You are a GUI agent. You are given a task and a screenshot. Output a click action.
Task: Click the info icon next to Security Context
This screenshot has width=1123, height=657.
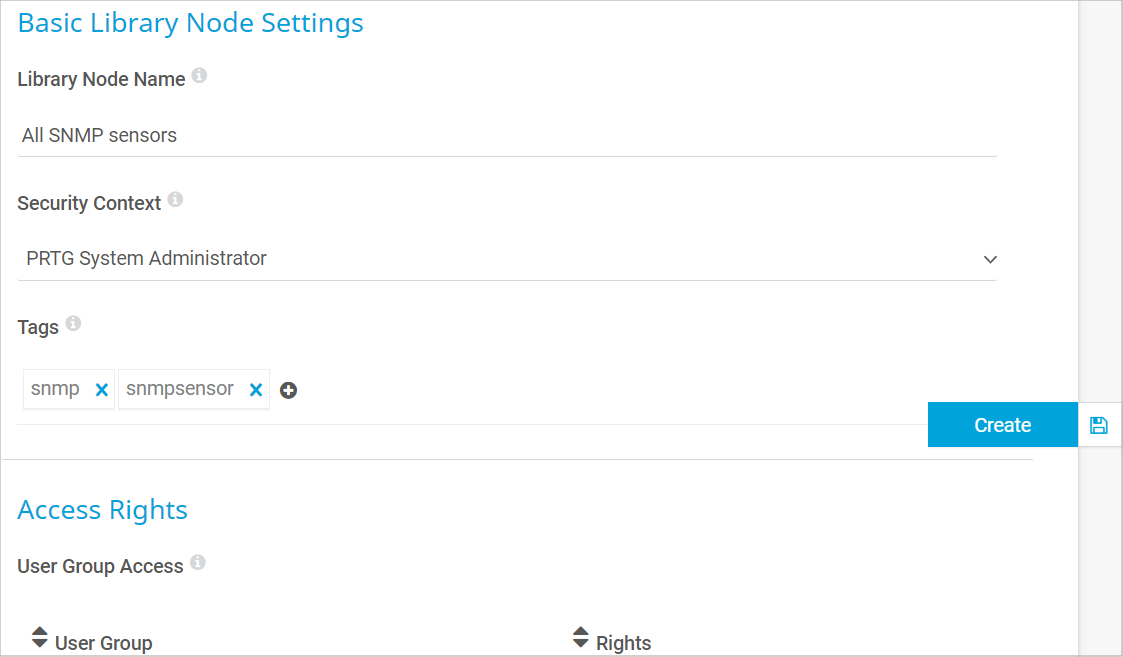pos(175,200)
